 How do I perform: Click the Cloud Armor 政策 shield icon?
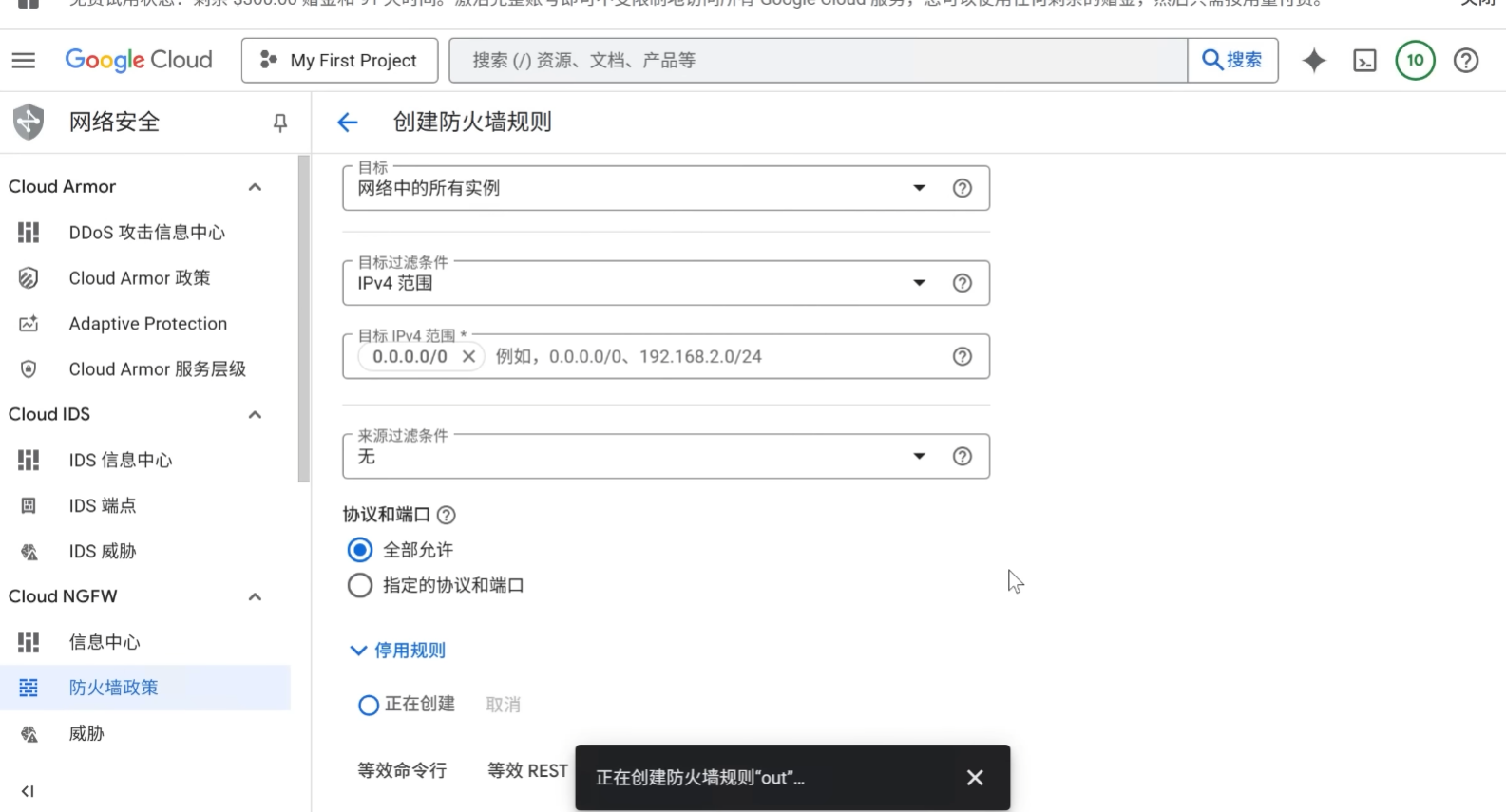[29, 278]
